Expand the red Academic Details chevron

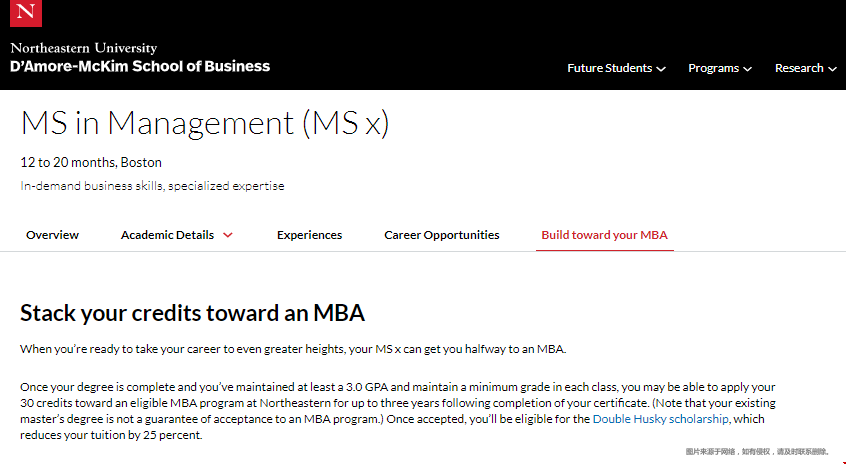(228, 235)
